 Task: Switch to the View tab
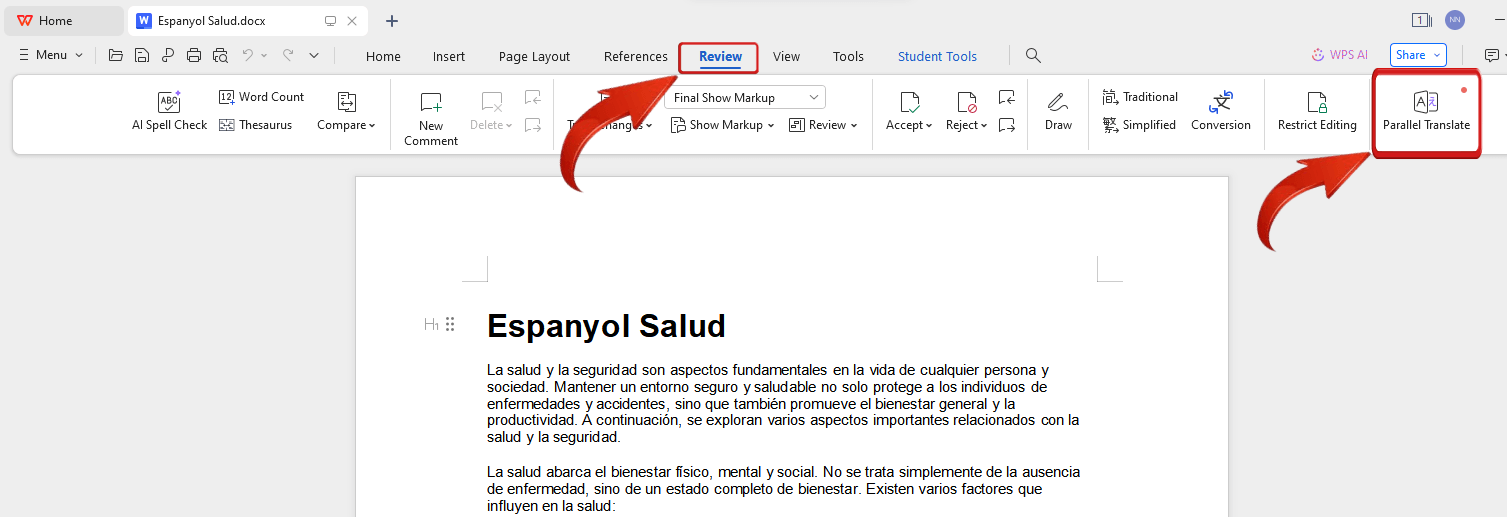[x=786, y=57]
